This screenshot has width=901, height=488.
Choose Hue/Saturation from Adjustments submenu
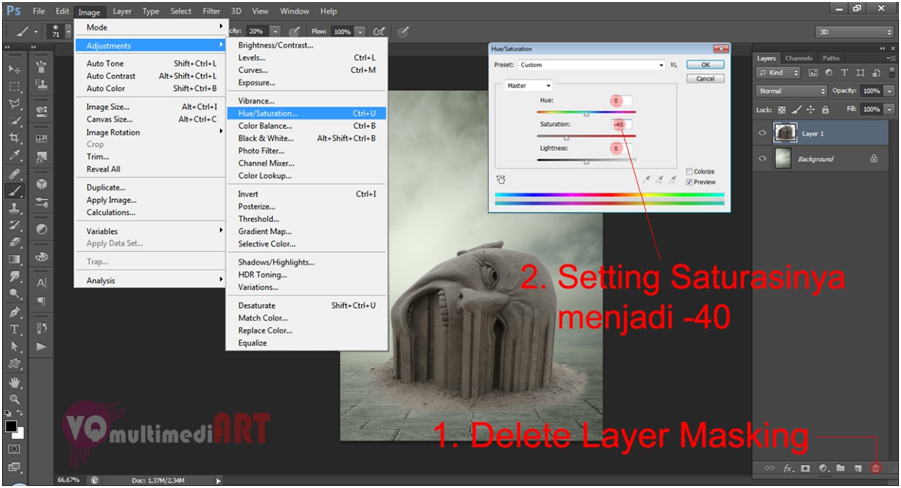307,113
